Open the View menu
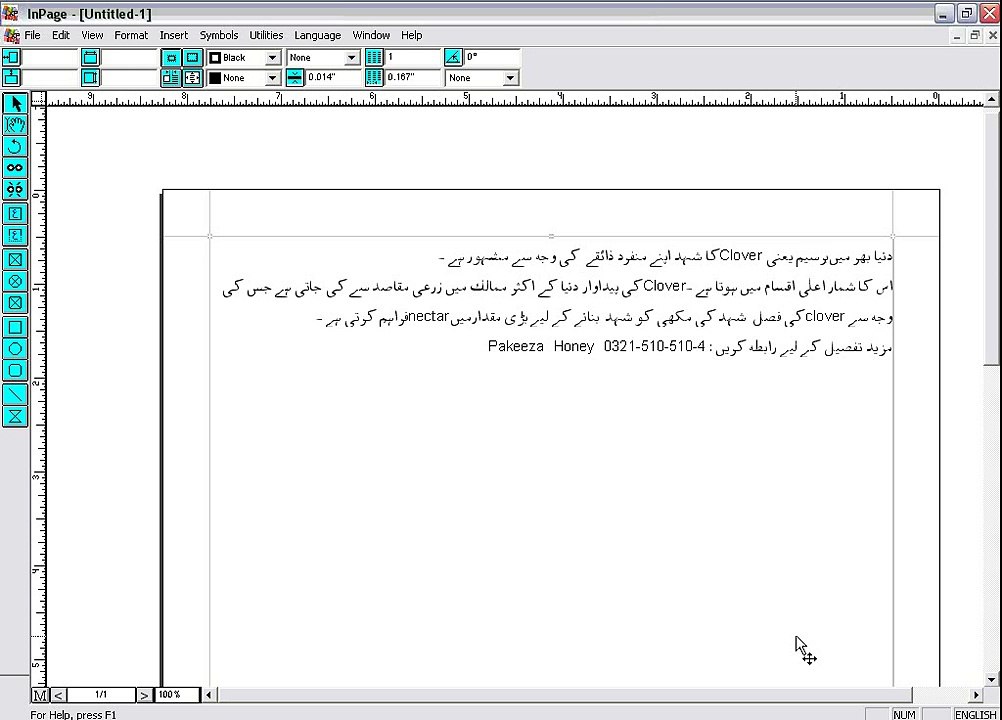Viewport: 1002px width, 720px height. click(x=92, y=35)
